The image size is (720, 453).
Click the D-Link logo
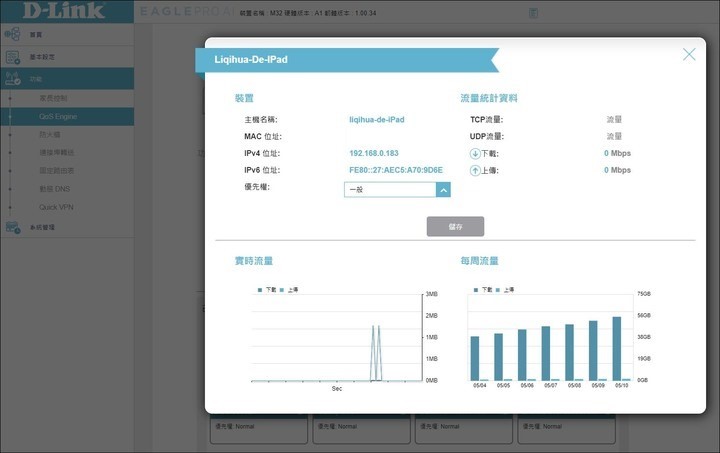pyautogui.click(x=64, y=10)
